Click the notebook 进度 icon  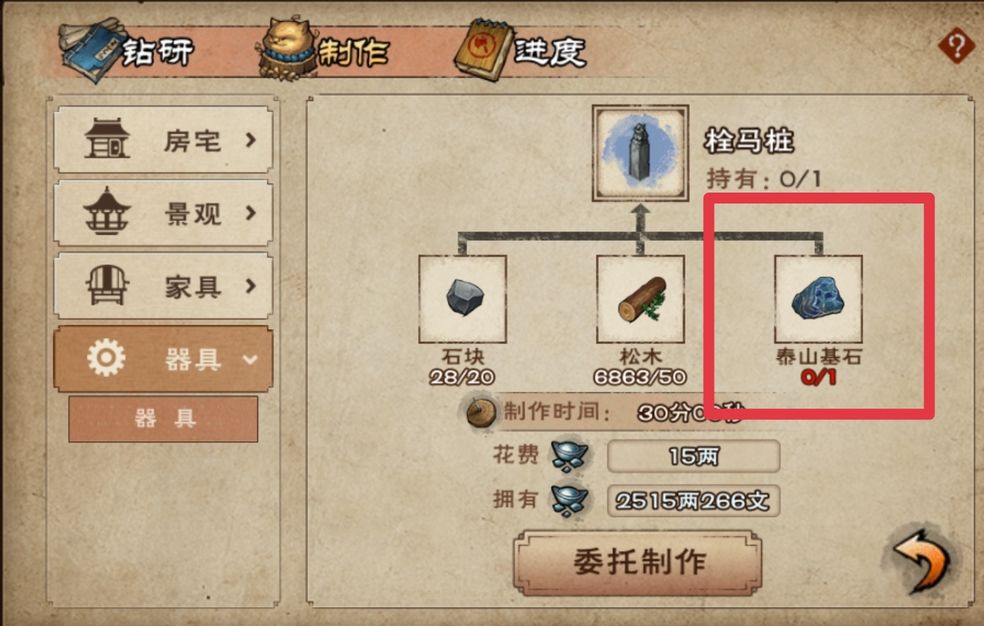click(x=484, y=50)
